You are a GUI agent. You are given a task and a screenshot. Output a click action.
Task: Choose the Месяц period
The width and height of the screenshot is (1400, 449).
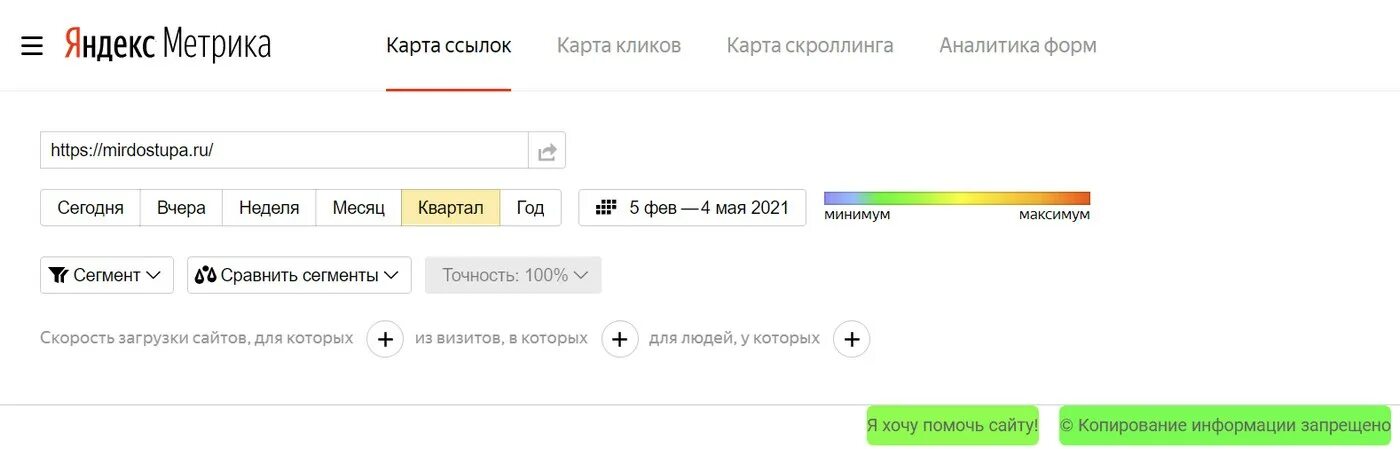point(359,208)
